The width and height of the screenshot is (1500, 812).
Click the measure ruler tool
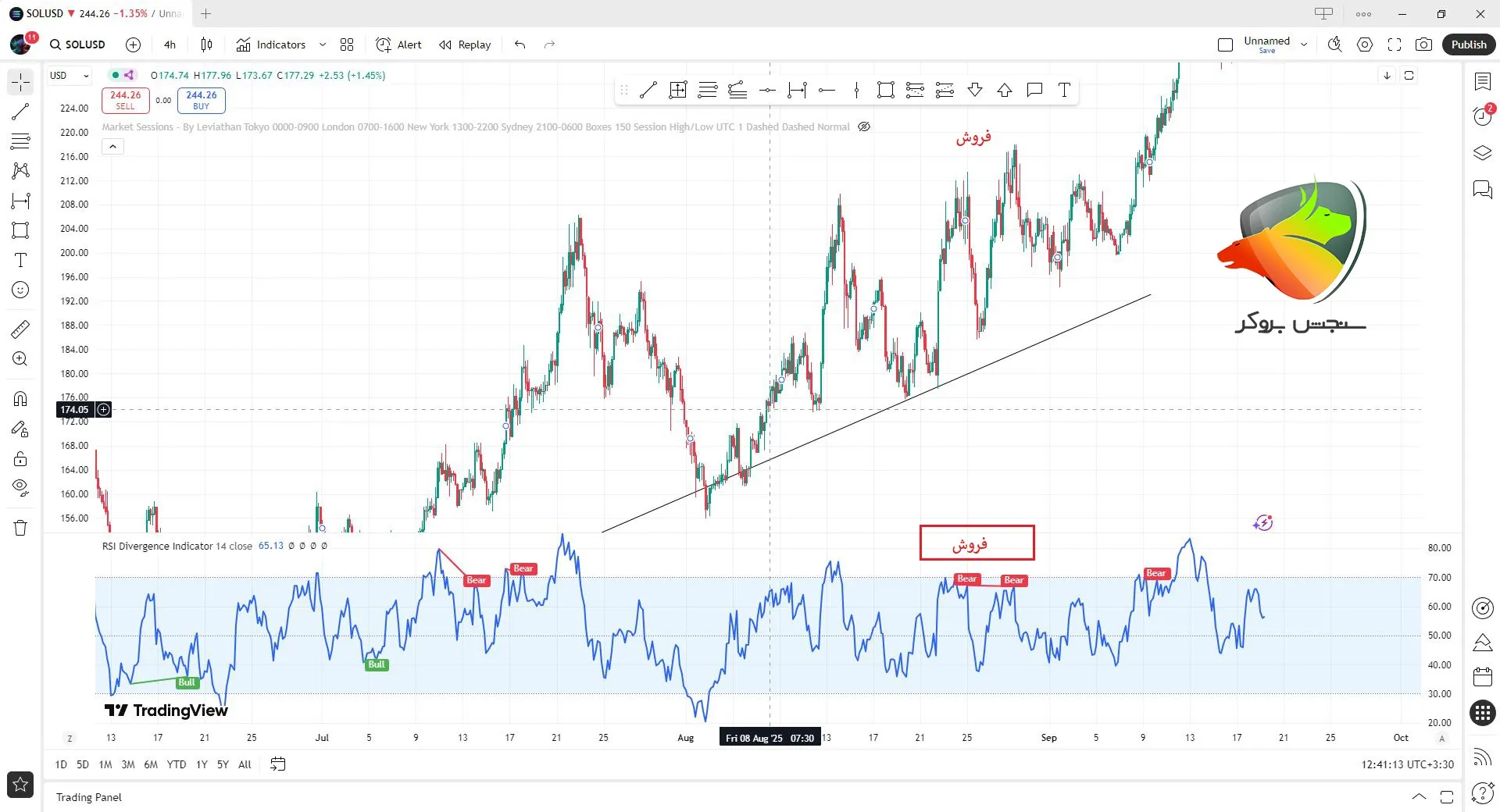click(20, 329)
